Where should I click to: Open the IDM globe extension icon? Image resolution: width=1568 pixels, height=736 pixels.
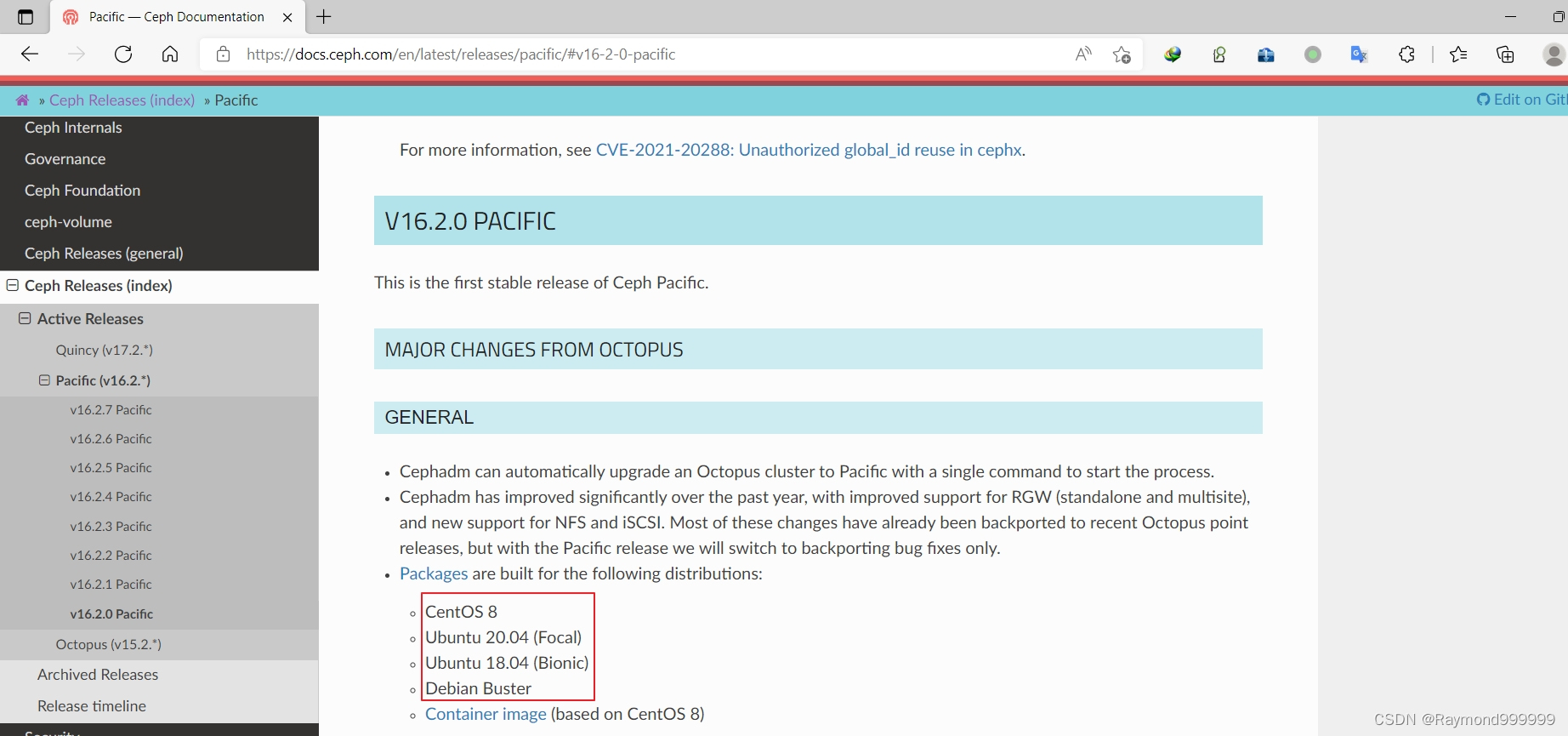1173,54
